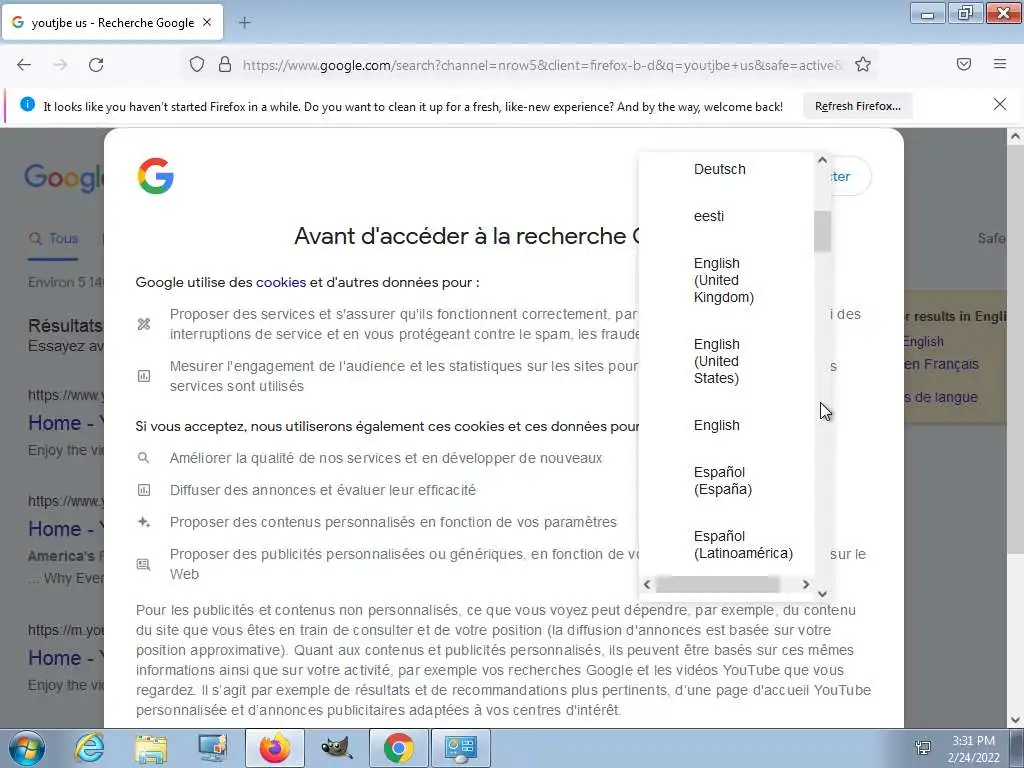Open the Firefox hamburger menu
Screen dimensions: 1024x768
coord(1000,64)
